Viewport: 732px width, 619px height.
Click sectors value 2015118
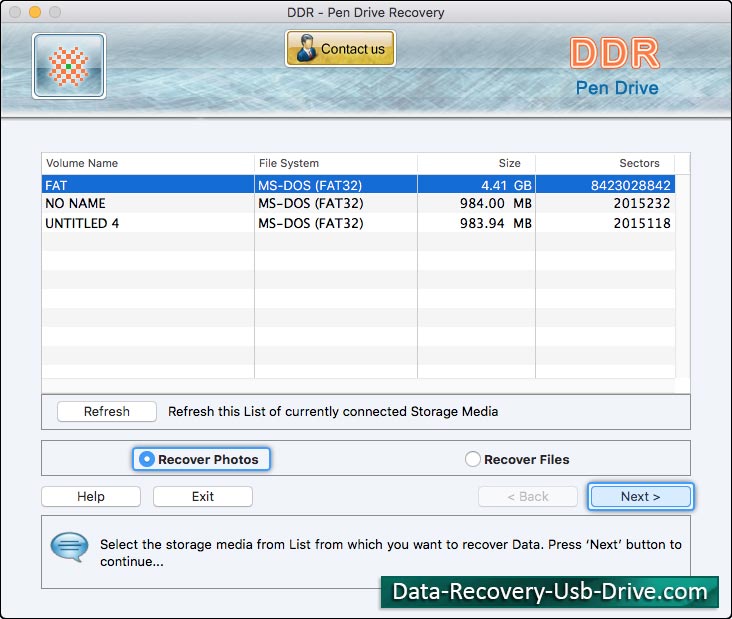point(642,223)
